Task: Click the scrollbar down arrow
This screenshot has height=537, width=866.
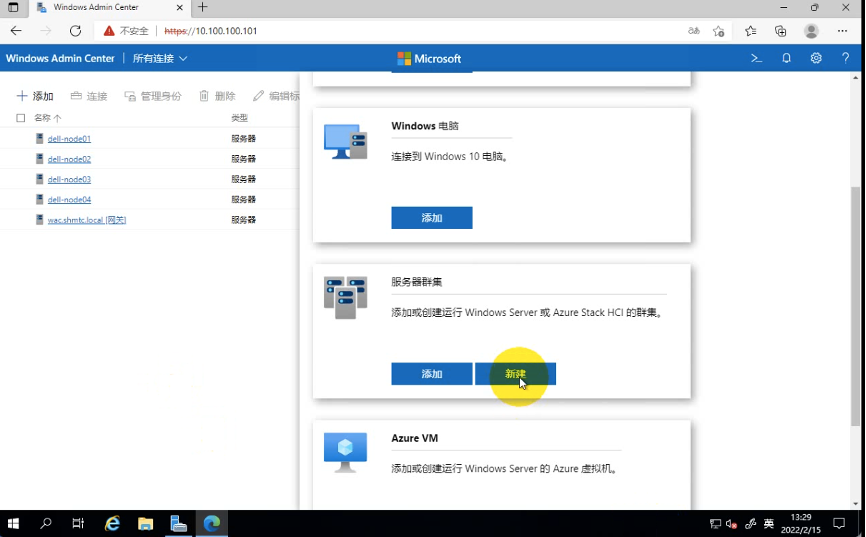Action: coord(856,504)
